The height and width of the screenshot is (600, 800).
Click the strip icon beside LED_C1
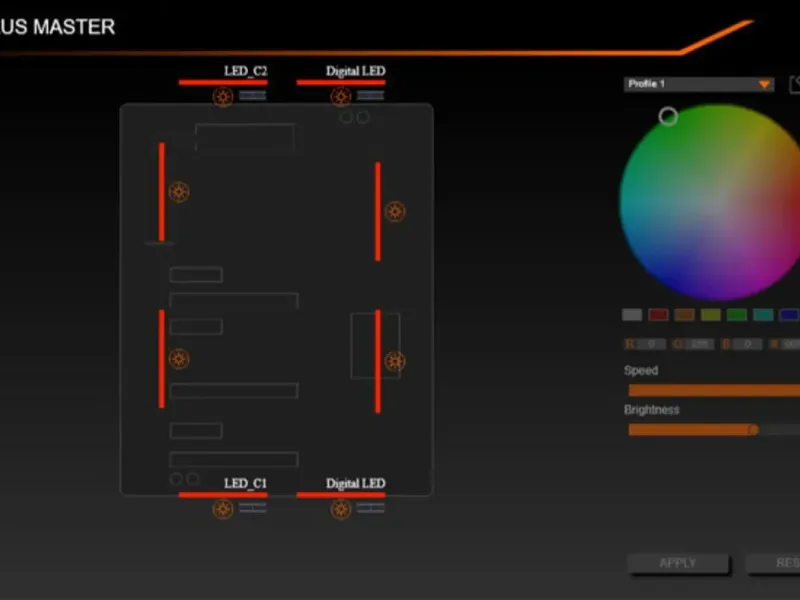253,508
